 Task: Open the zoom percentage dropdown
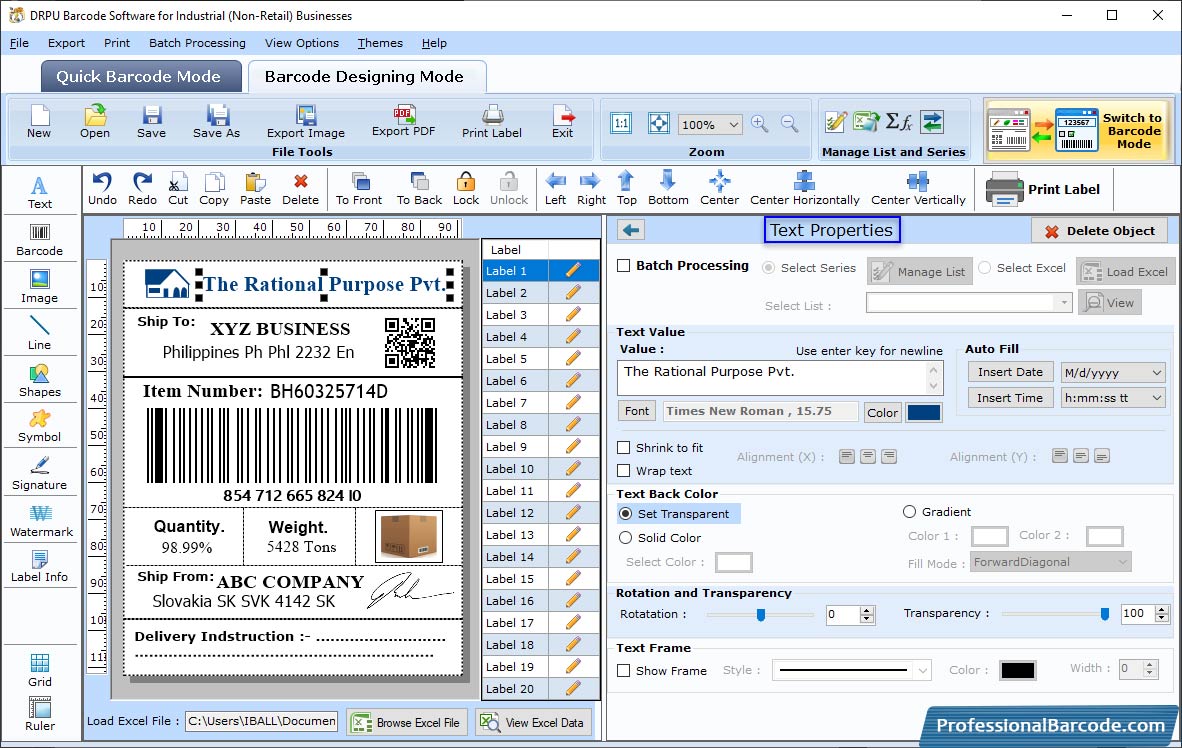tap(733, 124)
